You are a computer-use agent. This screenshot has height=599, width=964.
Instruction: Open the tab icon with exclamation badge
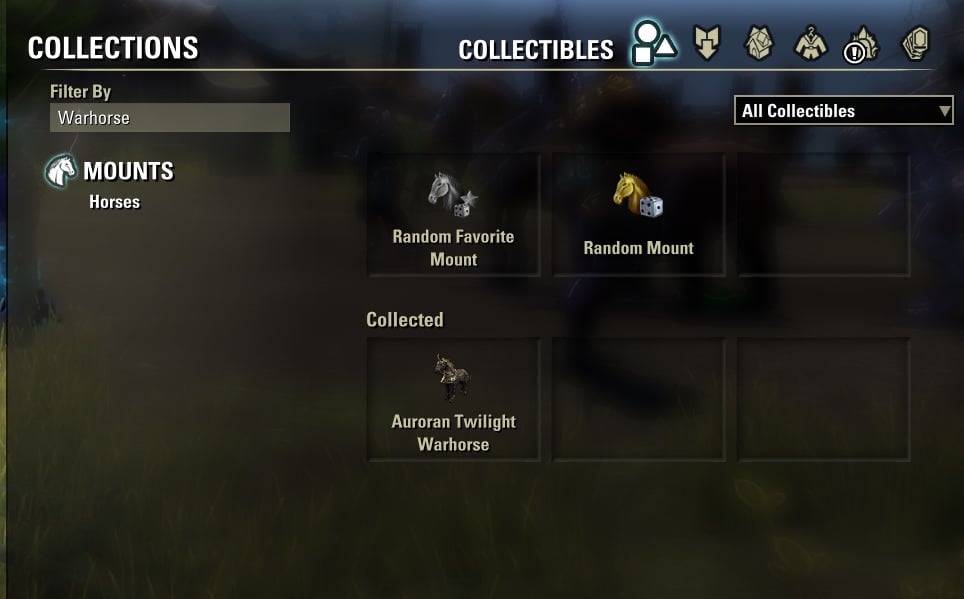(861, 44)
